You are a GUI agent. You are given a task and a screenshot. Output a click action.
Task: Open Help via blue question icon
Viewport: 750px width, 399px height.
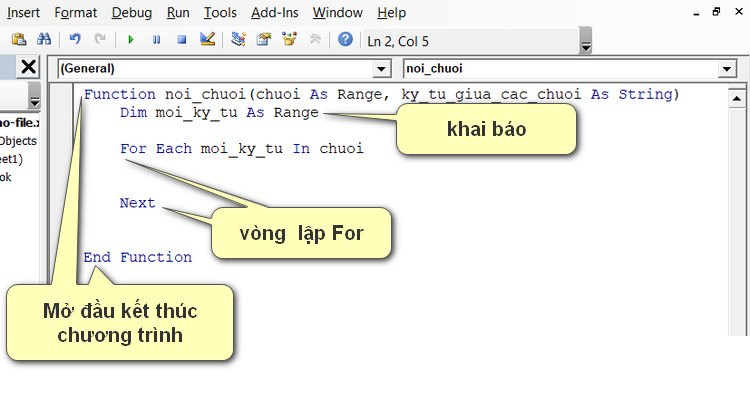coord(345,39)
